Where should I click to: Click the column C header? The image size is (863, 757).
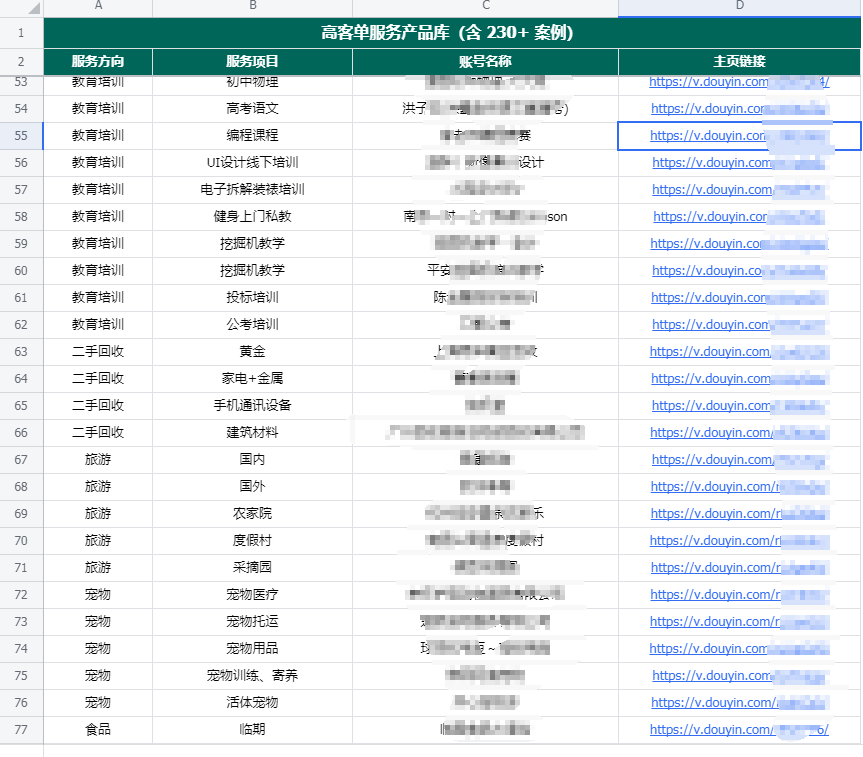tap(485, 7)
